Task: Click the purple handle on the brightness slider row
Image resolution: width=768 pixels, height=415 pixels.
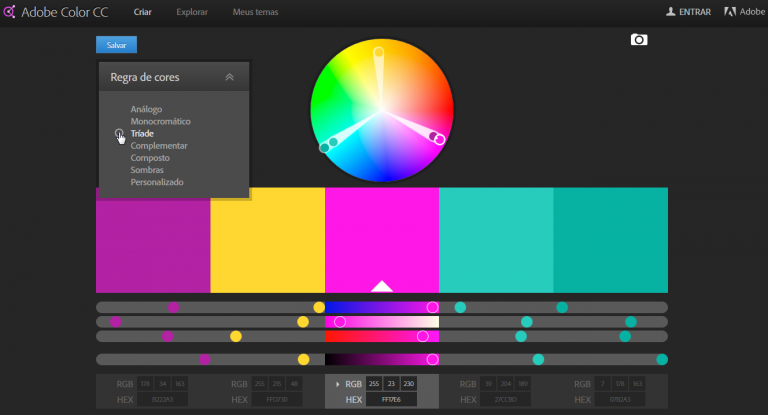Action: pyautogui.click(x=205, y=360)
